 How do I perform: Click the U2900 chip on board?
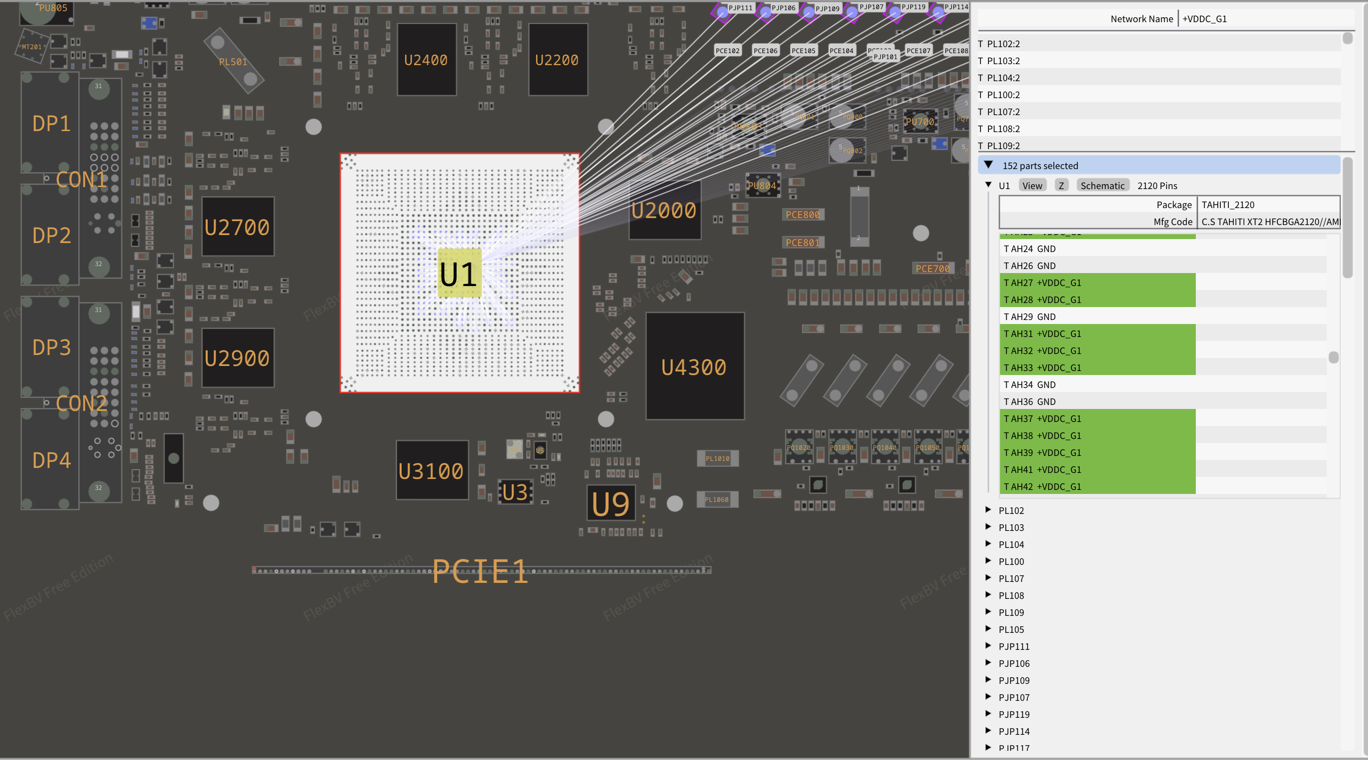pyautogui.click(x=237, y=358)
